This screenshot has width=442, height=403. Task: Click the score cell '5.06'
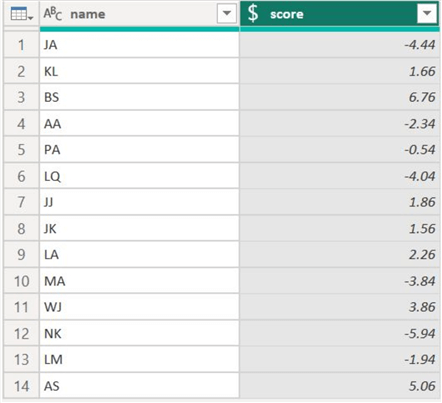(x=340, y=386)
